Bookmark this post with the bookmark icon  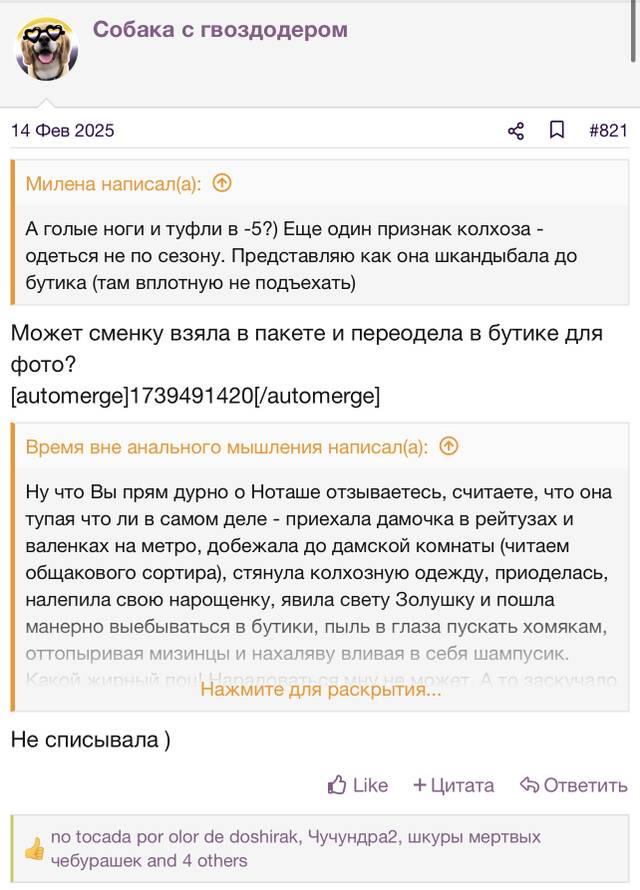(557, 130)
